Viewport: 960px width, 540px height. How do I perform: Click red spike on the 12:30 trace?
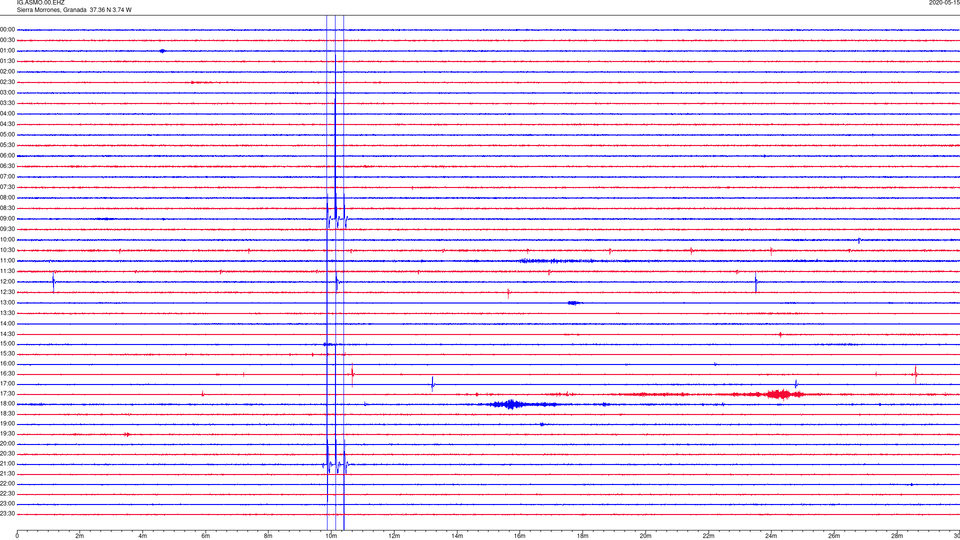[x=508, y=293]
